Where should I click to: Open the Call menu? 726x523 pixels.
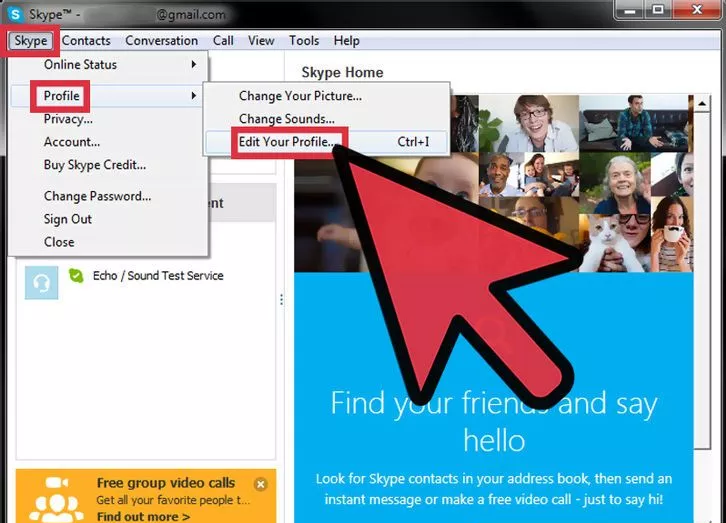point(223,41)
